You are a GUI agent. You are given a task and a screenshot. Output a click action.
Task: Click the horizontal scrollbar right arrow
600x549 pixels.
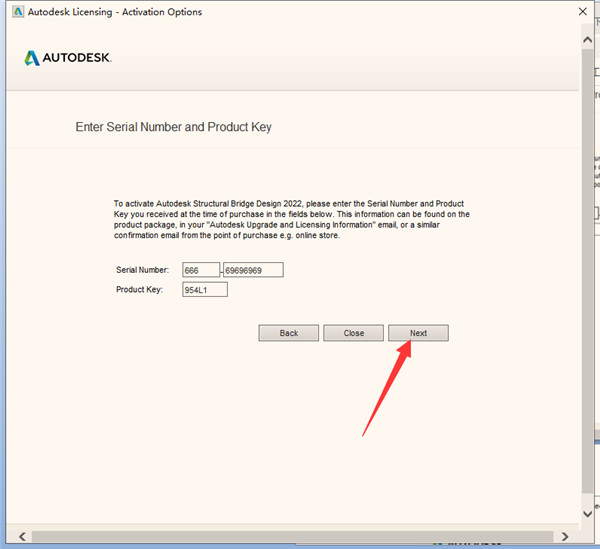(x=565, y=536)
